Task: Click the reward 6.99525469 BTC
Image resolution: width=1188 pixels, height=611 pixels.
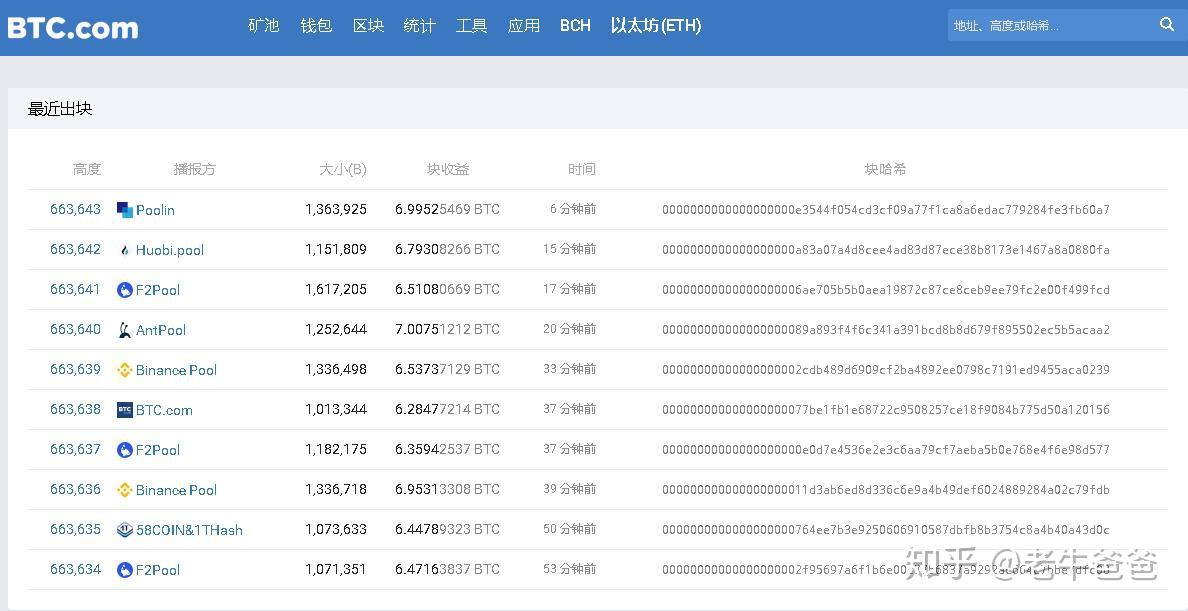Action: click(x=447, y=209)
